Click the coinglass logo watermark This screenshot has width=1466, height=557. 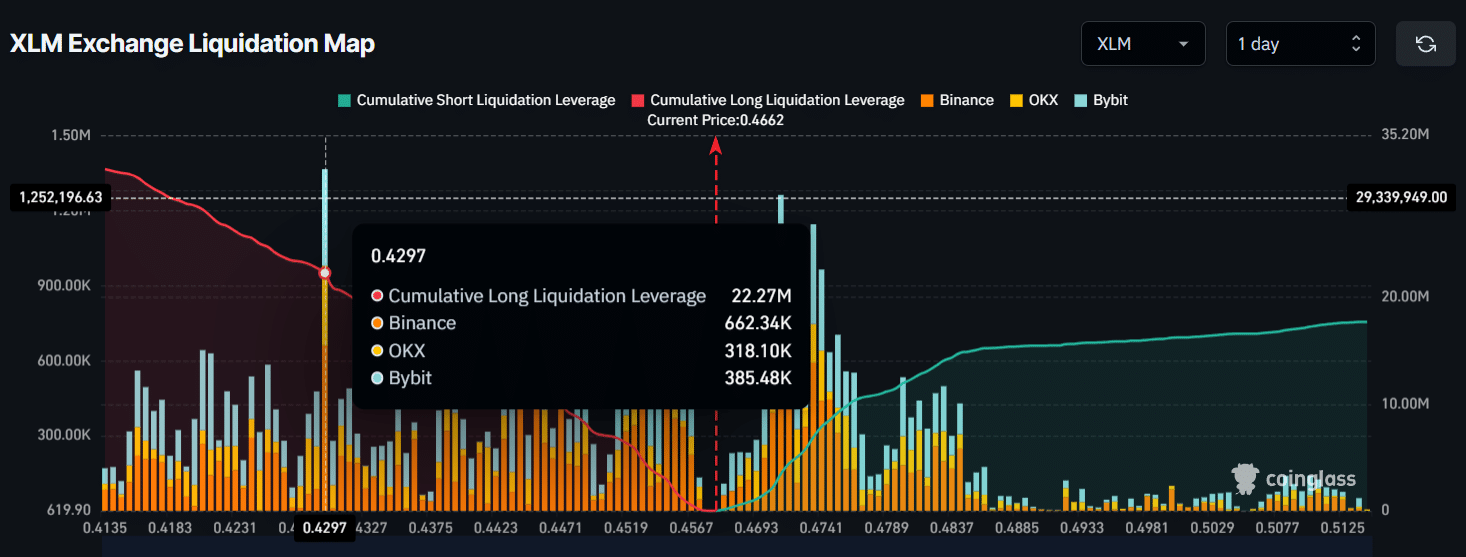click(1293, 479)
